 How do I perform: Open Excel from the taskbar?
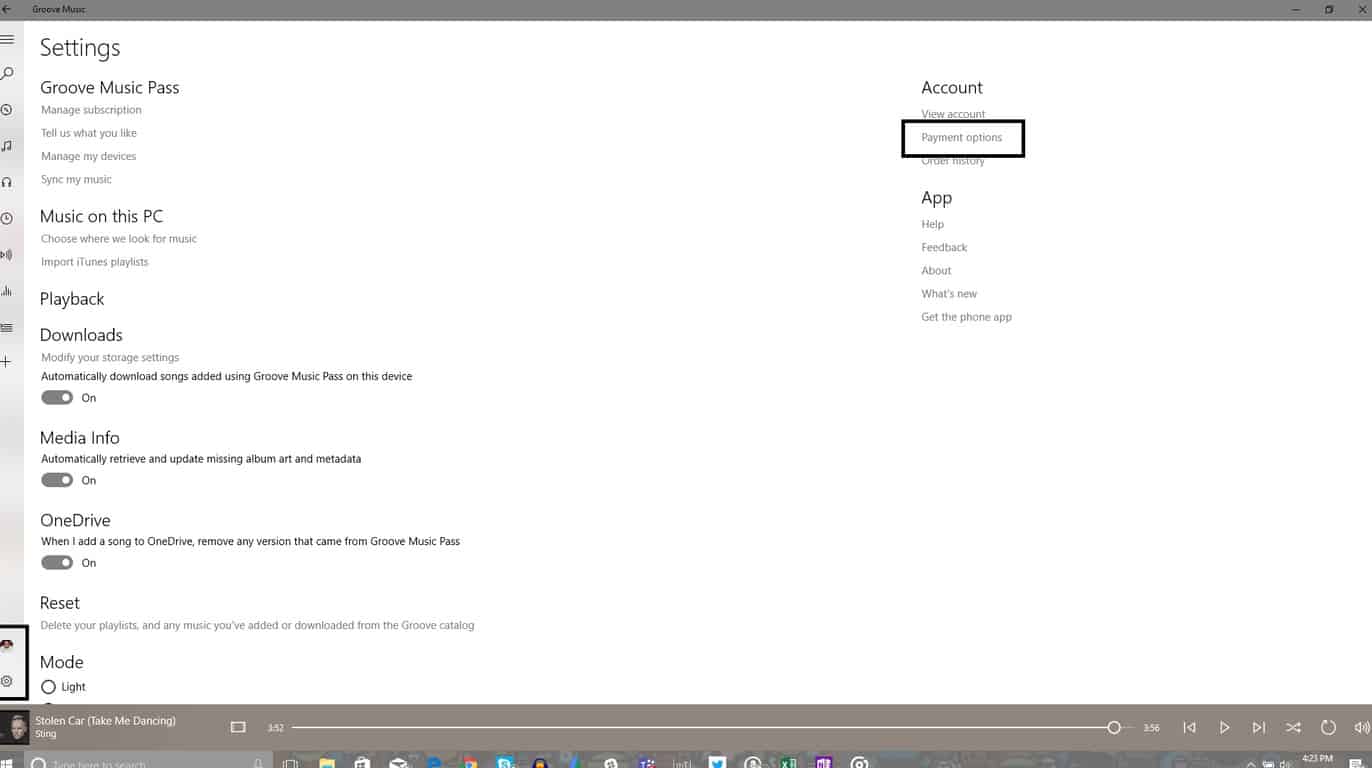tap(788, 762)
